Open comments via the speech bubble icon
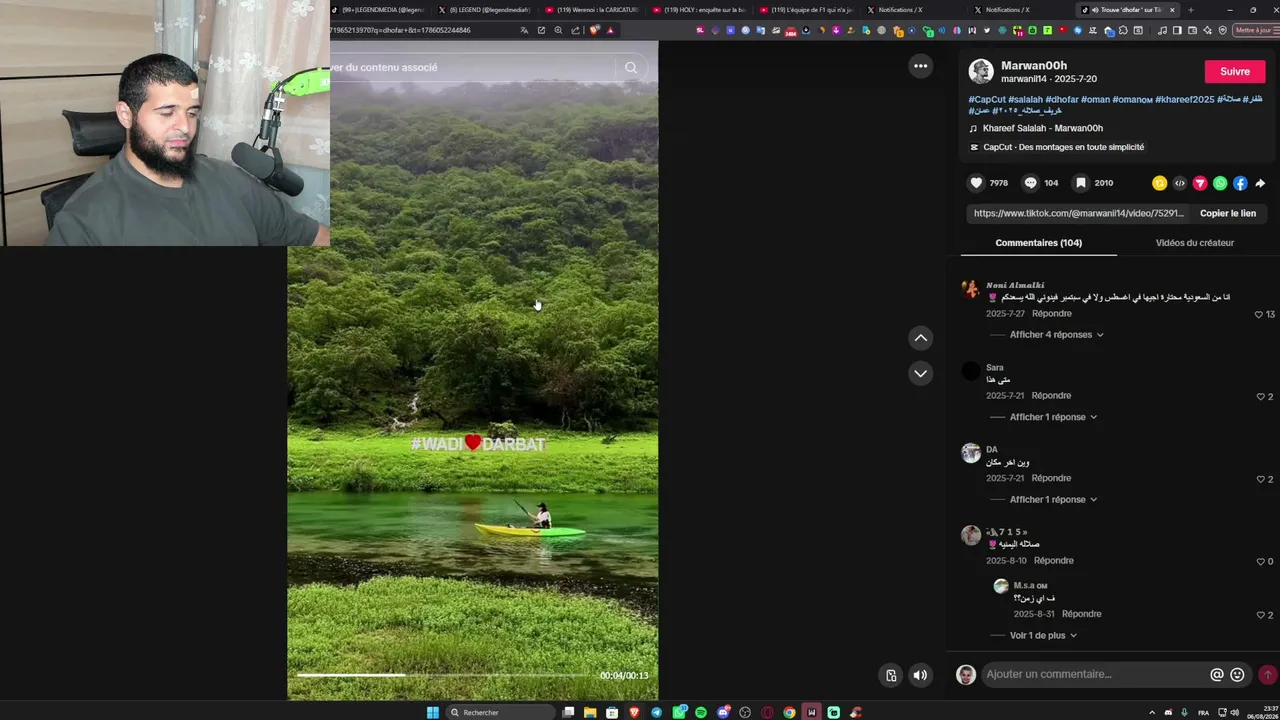The image size is (1280, 720). click(1030, 183)
